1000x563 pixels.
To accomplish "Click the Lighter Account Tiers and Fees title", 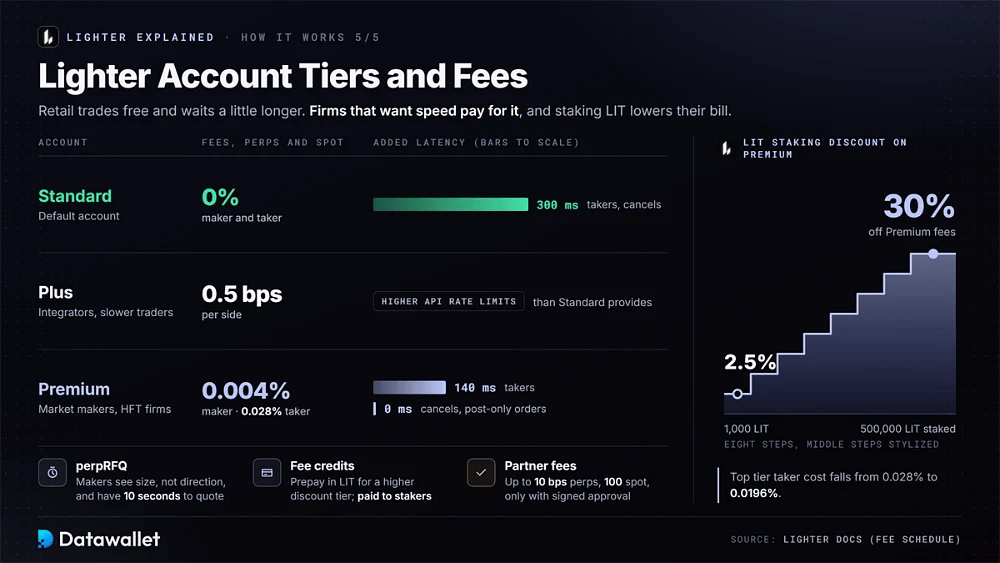I will (283, 76).
